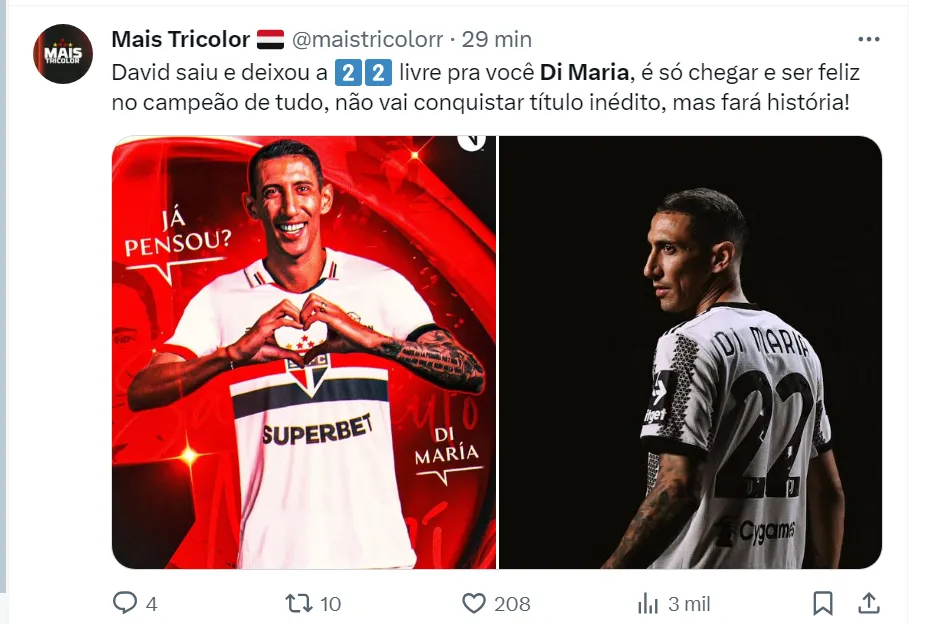
Task: Like the tweet with heart icon
Action: coord(474,603)
